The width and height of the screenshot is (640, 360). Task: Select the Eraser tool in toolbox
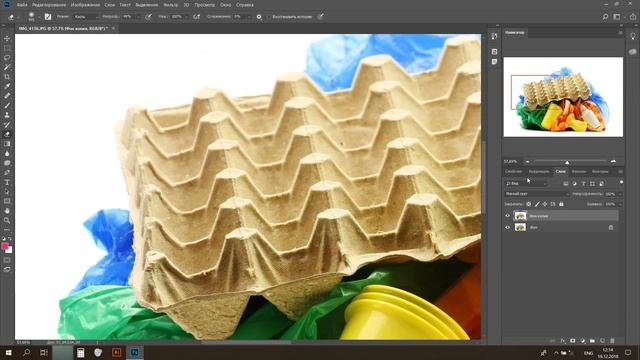pos(7,134)
